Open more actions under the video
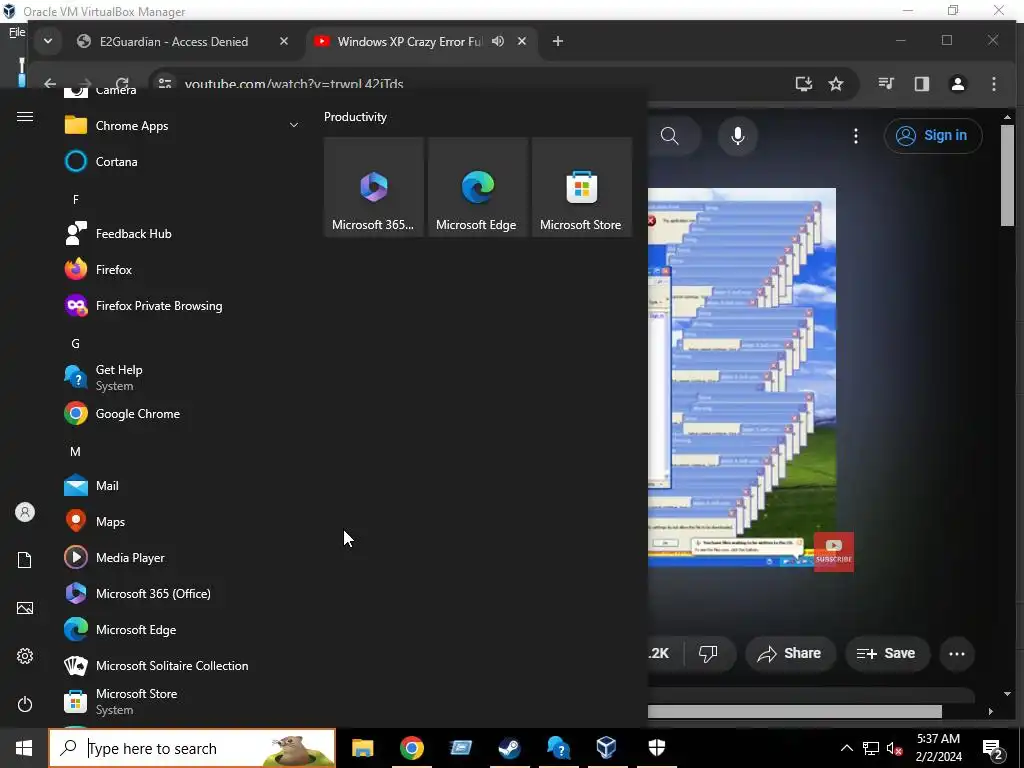The width and height of the screenshot is (1024, 768). pyautogui.click(x=957, y=654)
